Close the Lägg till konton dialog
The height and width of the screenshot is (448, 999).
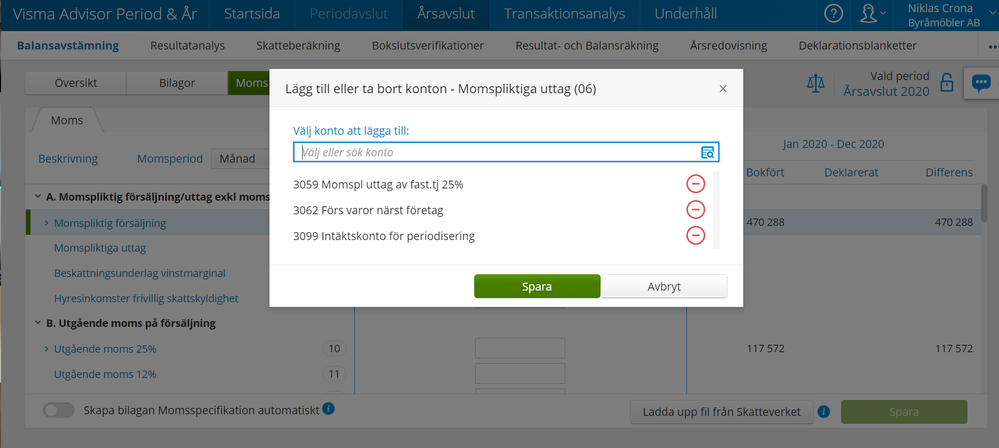(723, 89)
